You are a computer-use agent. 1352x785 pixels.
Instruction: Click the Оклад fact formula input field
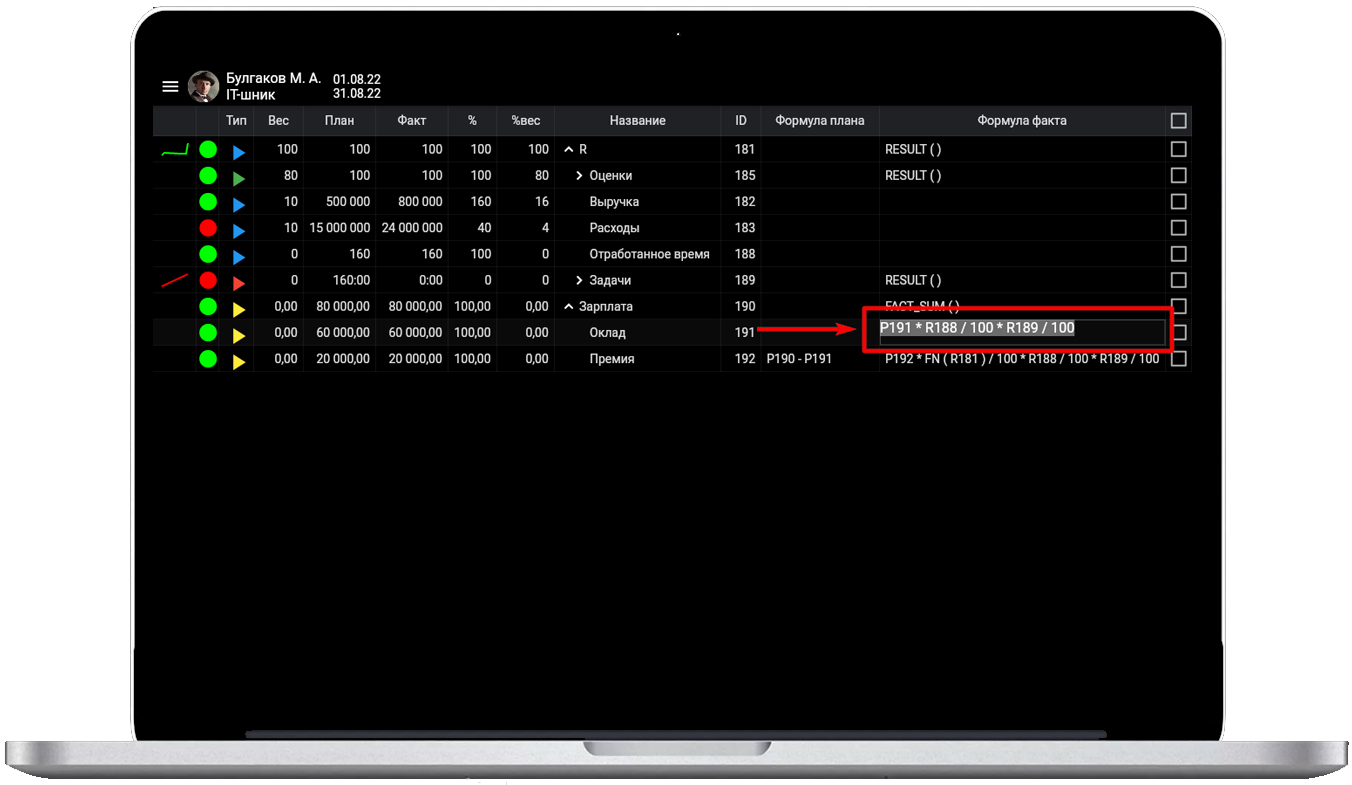pyautogui.click(x=1021, y=332)
